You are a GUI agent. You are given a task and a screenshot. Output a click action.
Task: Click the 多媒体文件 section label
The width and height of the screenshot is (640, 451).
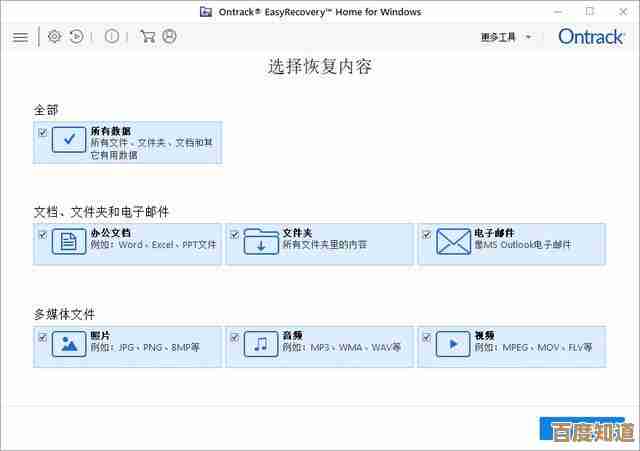64,314
